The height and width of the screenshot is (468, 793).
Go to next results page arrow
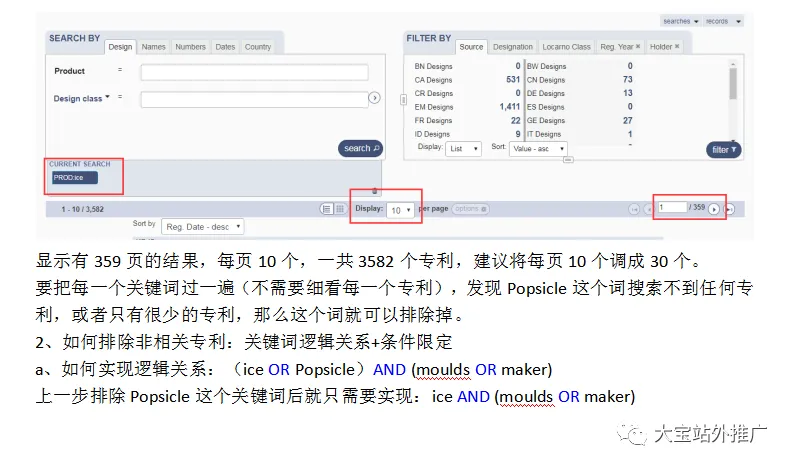point(714,209)
